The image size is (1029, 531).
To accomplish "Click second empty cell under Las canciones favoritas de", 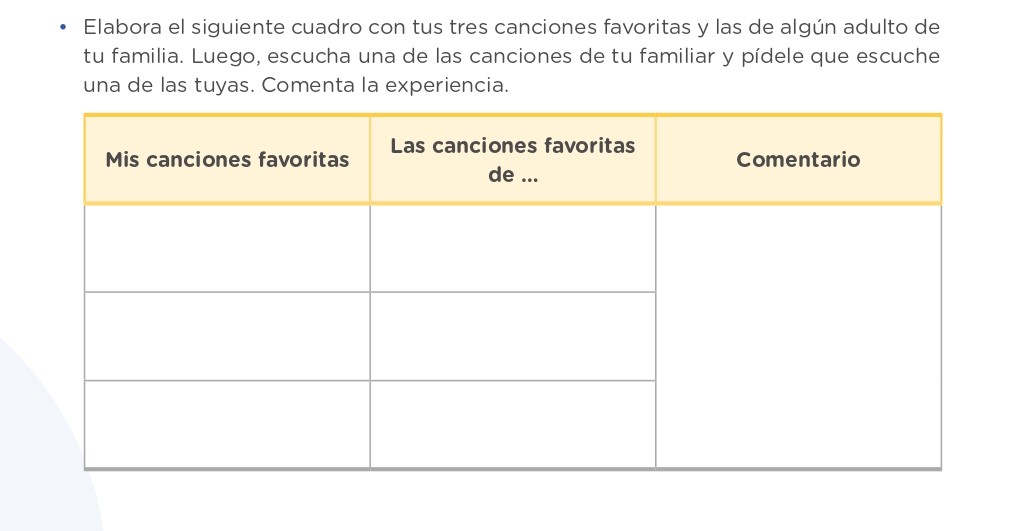I will click(x=513, y=336).
